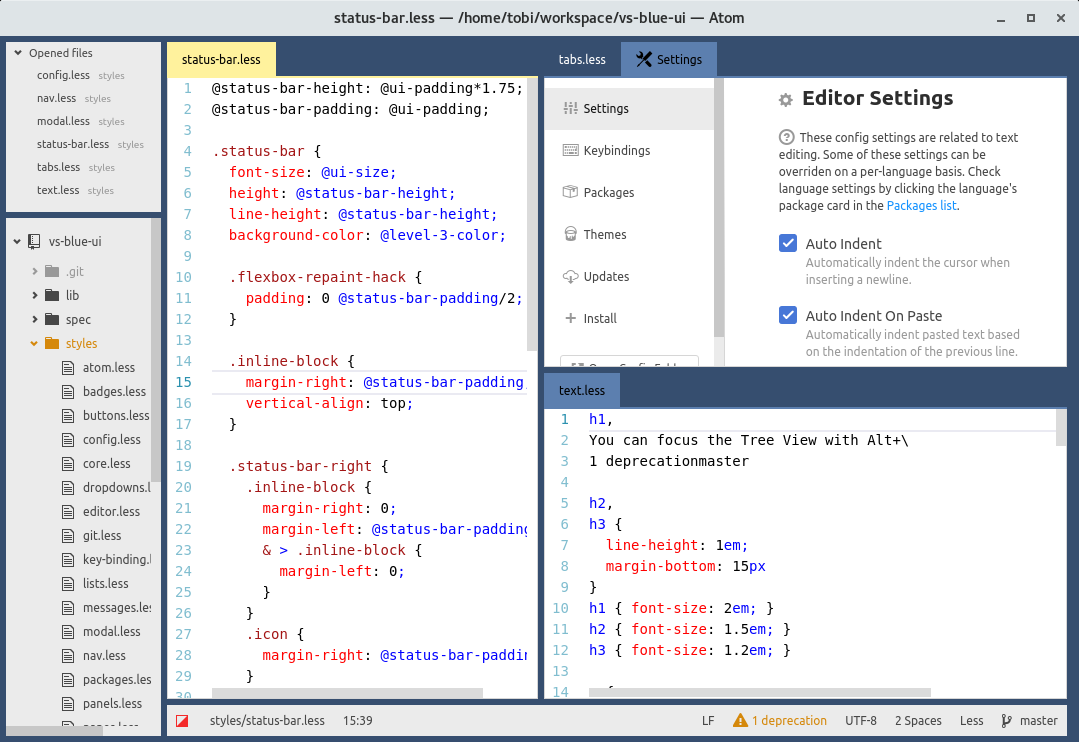Open the UTF-8 encoding selector

[x=861, y=721]
